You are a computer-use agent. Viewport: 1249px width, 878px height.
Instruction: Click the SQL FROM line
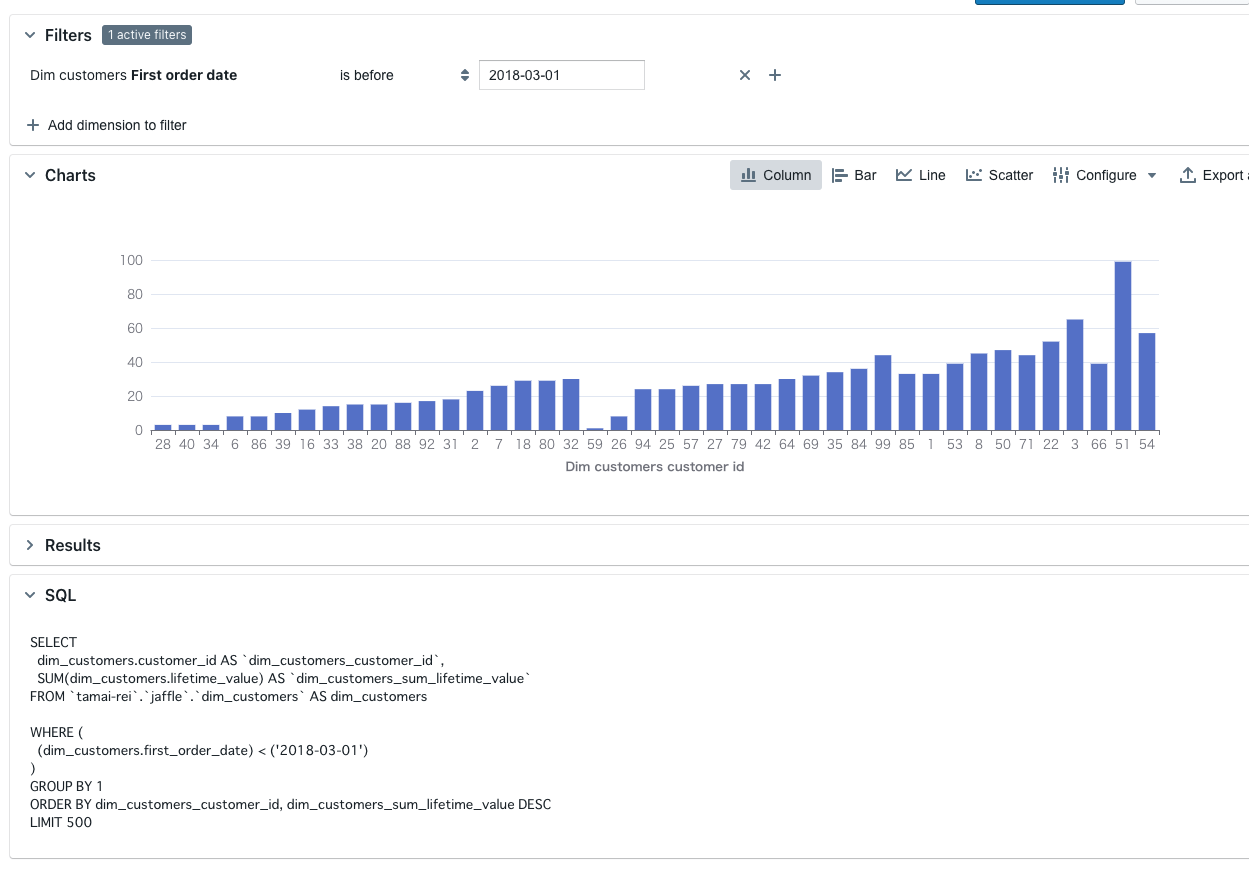click(x=228, y=696)
